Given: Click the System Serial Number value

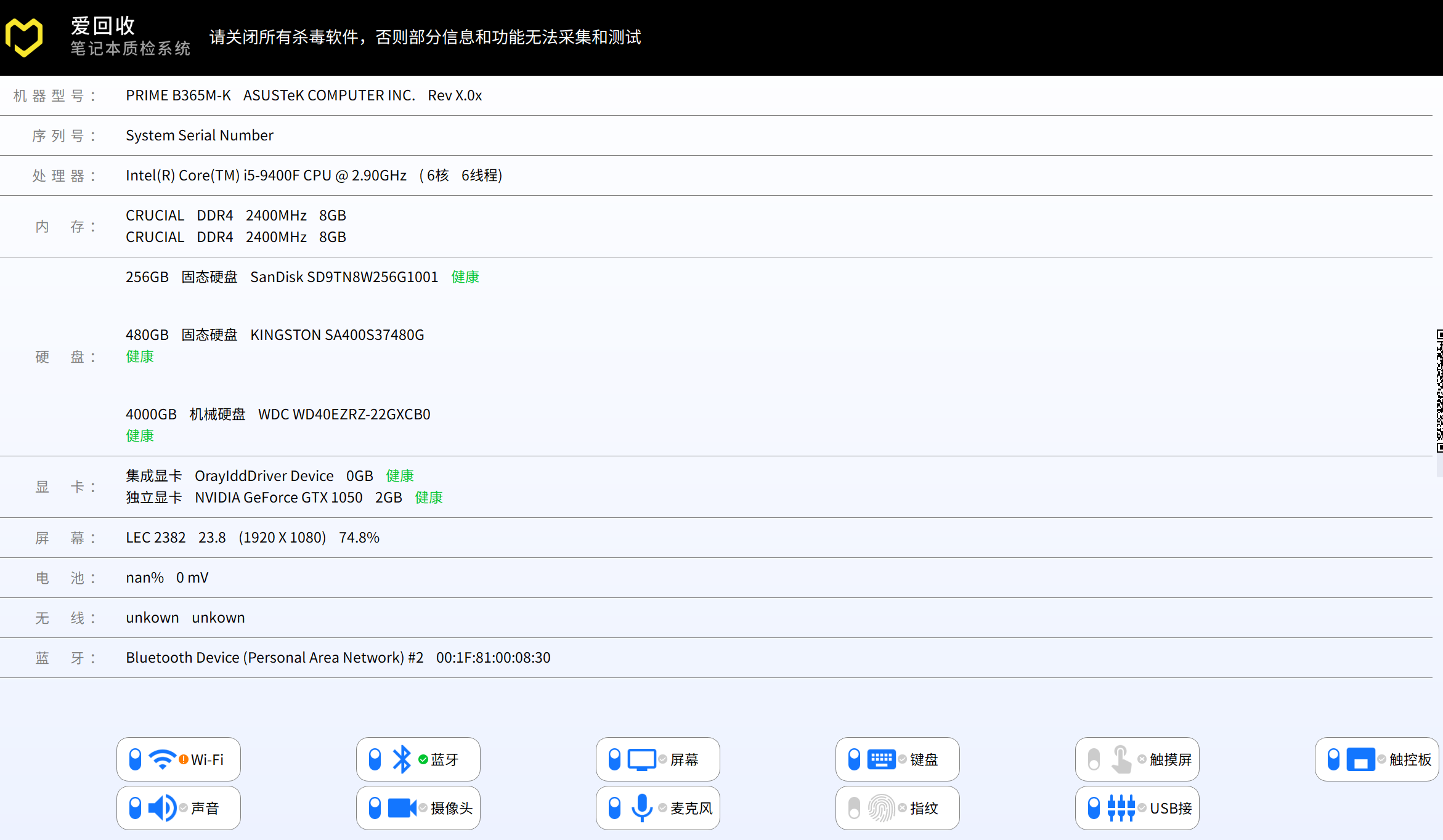Looking at the screenshot, I should click(200, 135).
